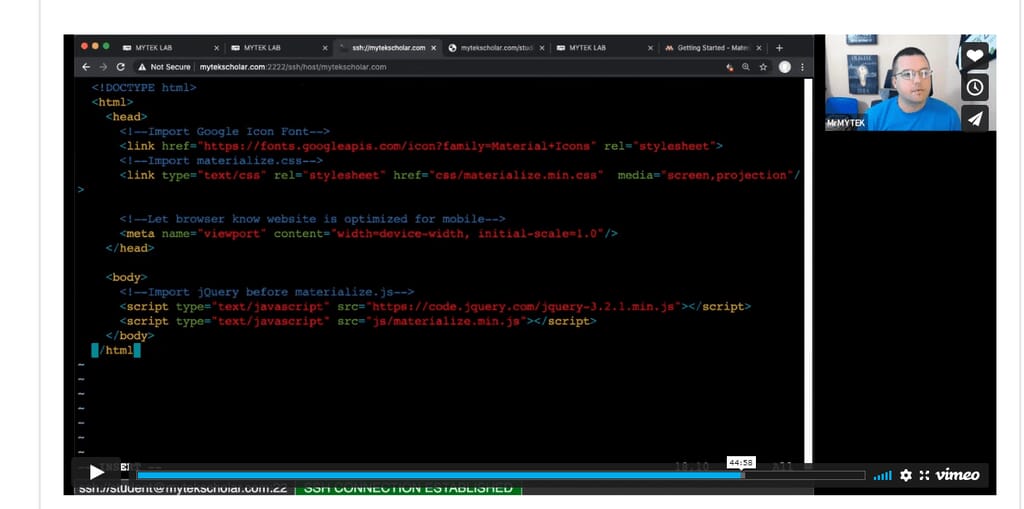
Task: Open a new browser tab with plus
Action: coord(779,48)
